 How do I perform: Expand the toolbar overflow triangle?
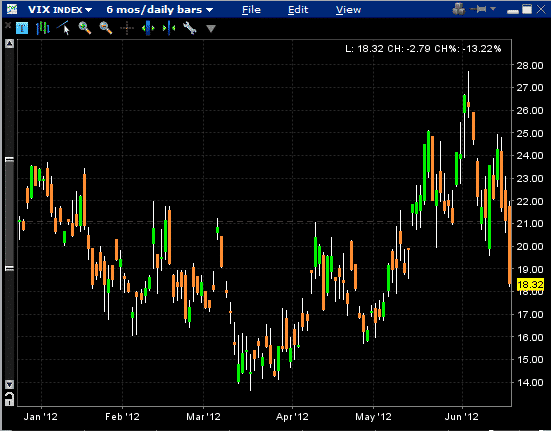click(x=210, y=28)
